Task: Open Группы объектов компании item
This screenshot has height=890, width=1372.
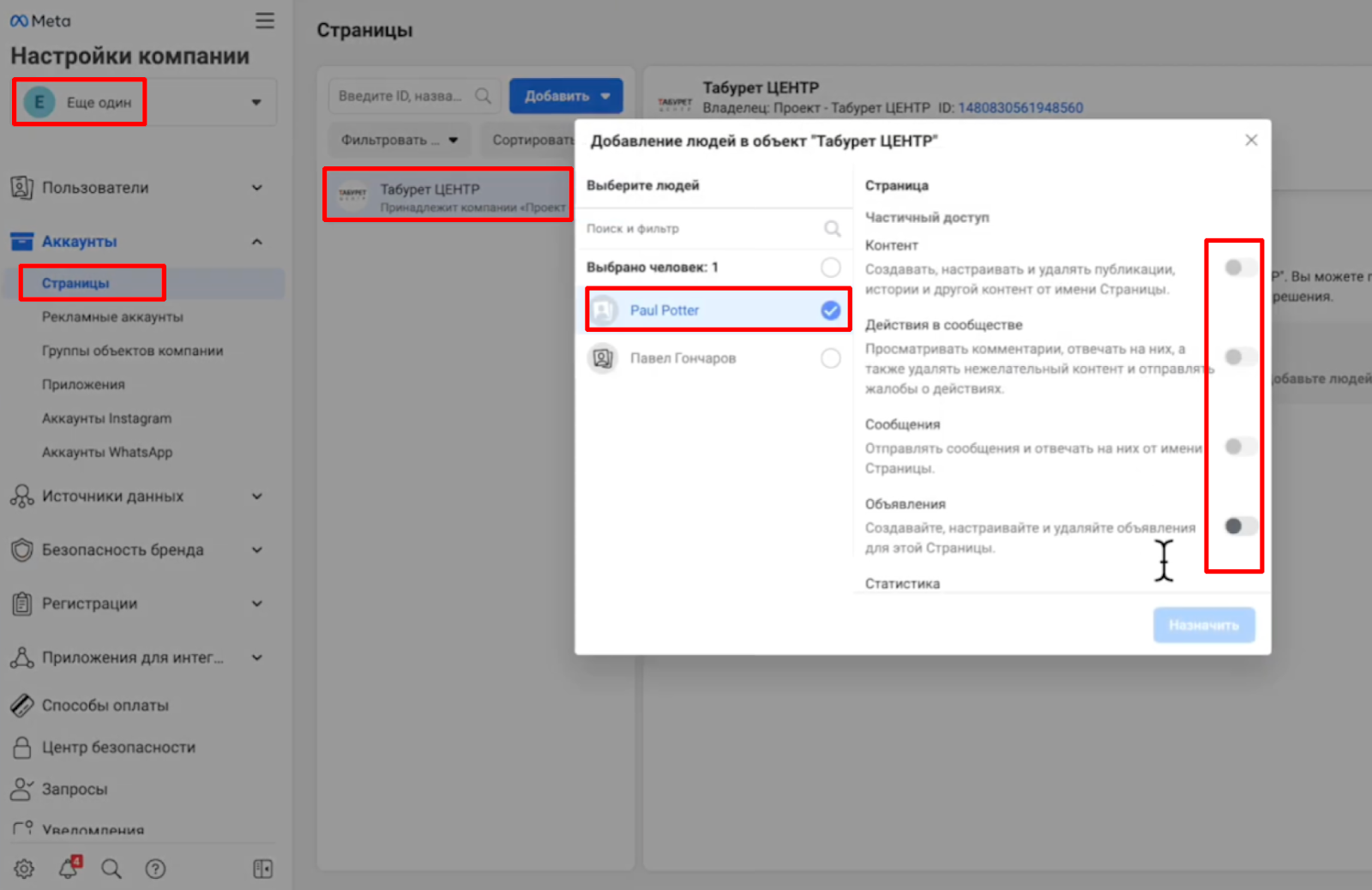Action: pos(132,351)
